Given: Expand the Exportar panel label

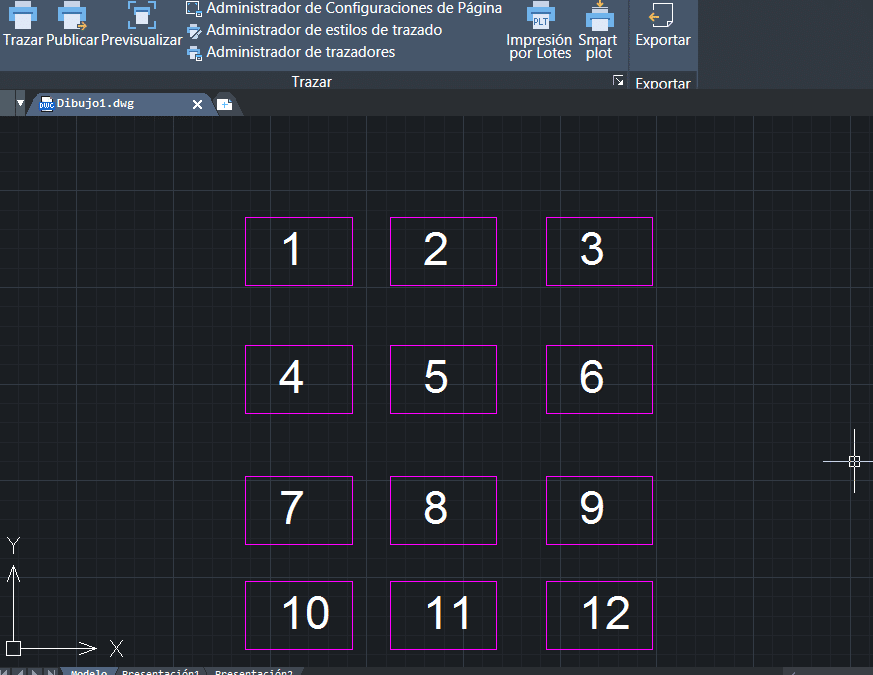Looking at the screenshot, I should coord(663,84).
